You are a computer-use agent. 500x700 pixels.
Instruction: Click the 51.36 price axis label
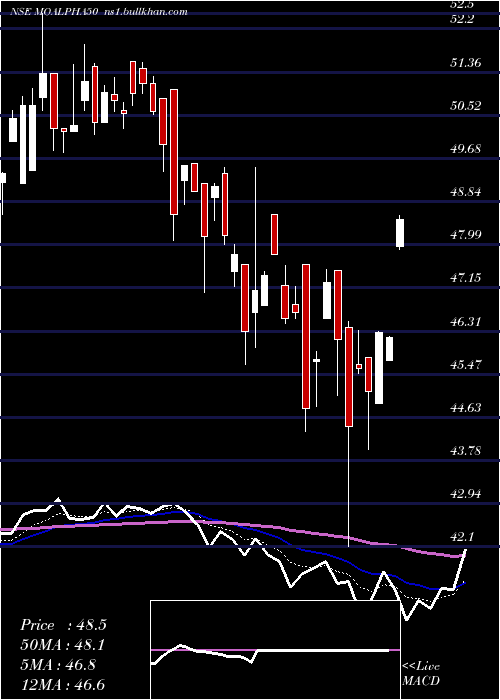[466, 62]
